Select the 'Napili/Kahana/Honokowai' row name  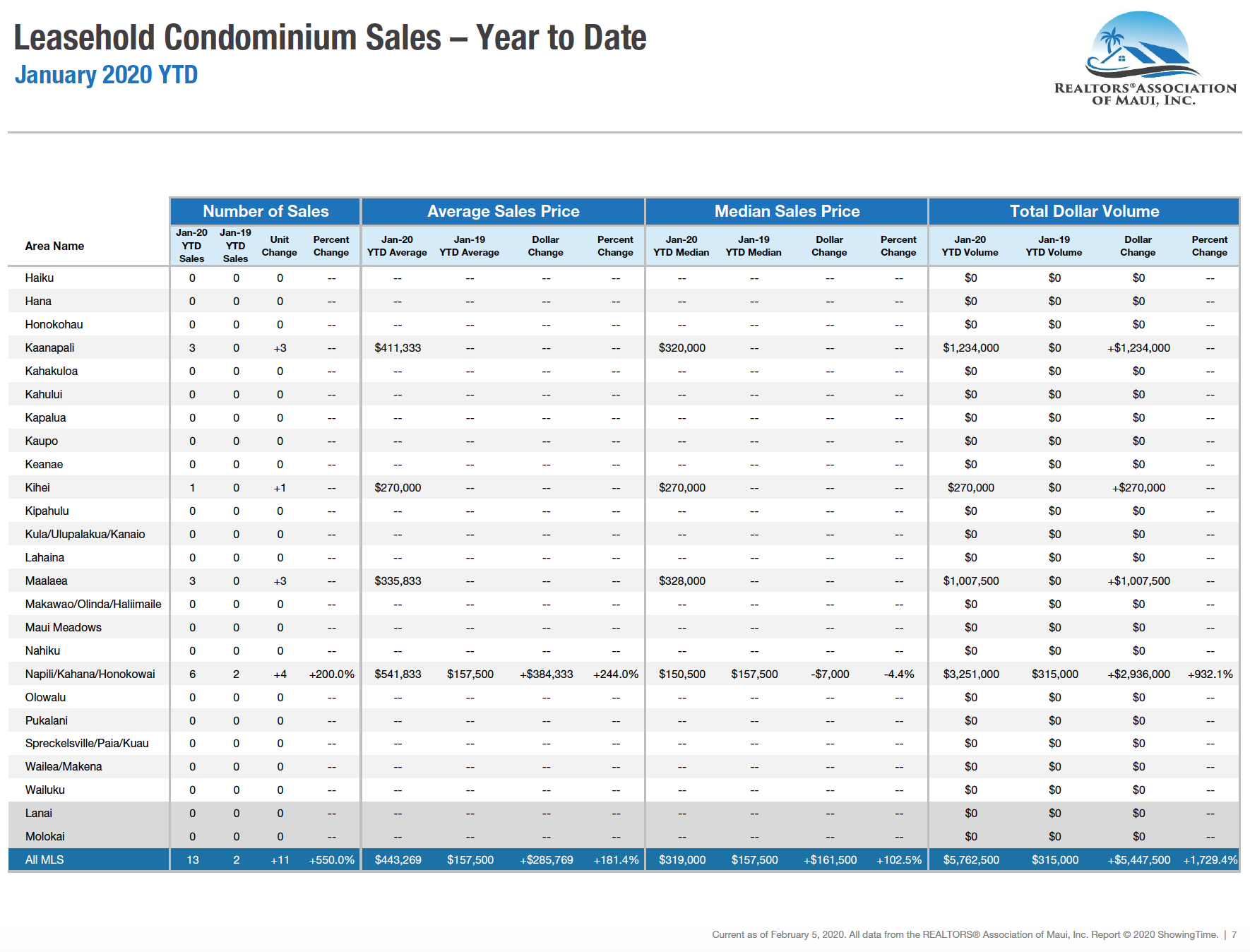[x=90, y=674]
